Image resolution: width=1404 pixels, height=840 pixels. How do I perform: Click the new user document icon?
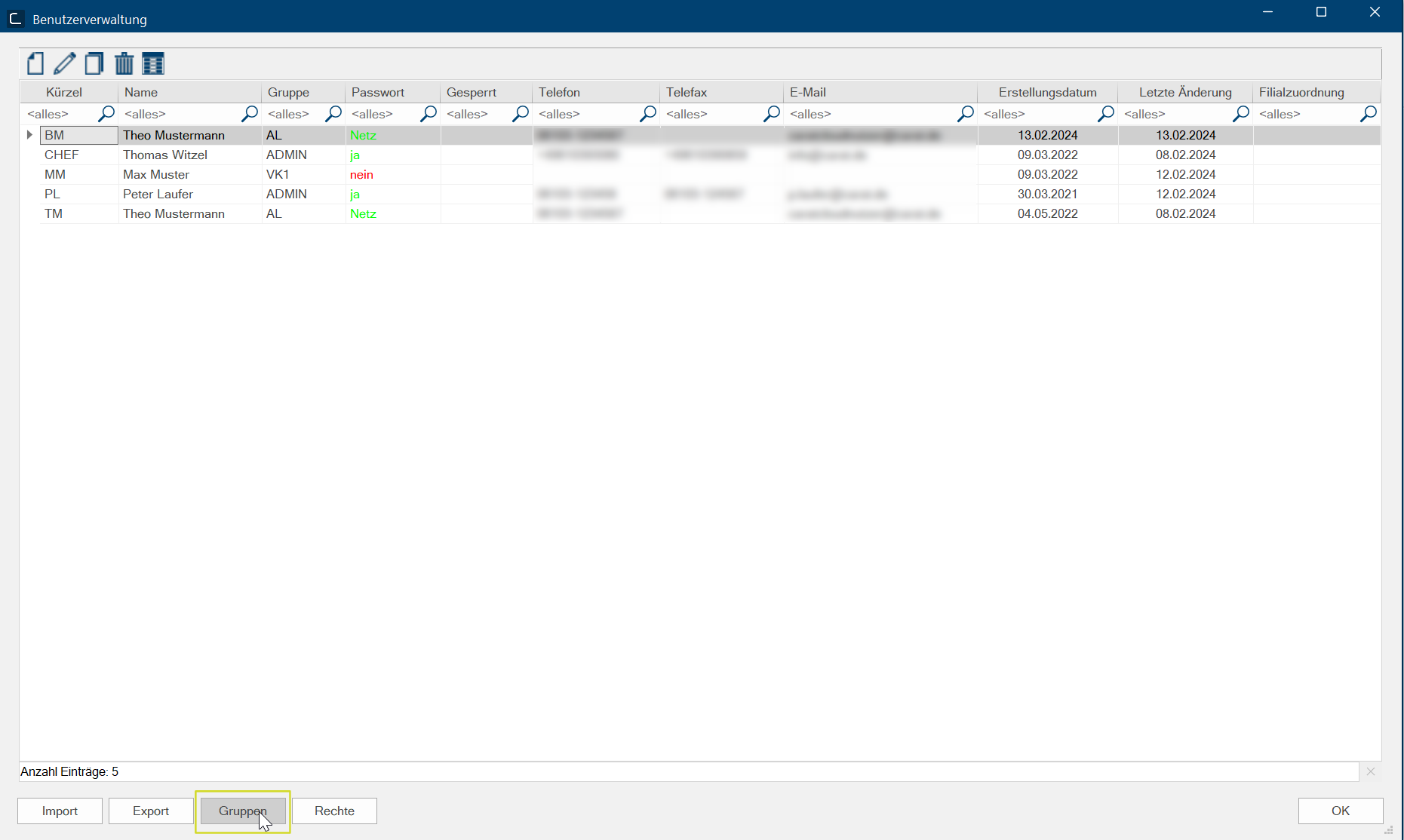click(x=35, y=64)
